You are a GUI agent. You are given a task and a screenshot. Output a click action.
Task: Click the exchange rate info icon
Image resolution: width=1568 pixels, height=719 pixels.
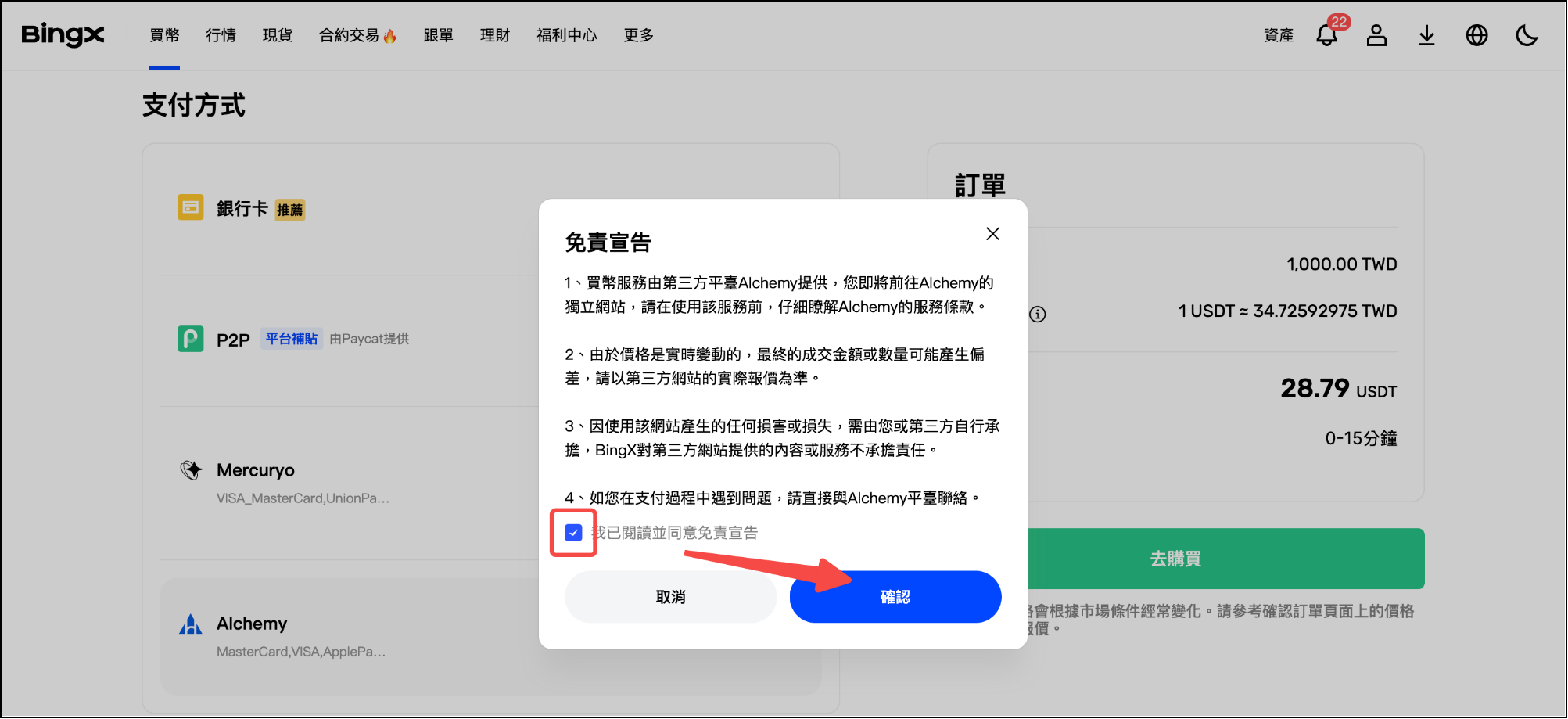tap(1038, 315)
